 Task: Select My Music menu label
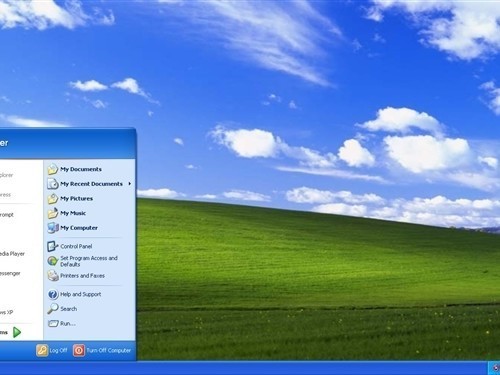[x=73, y=213]
